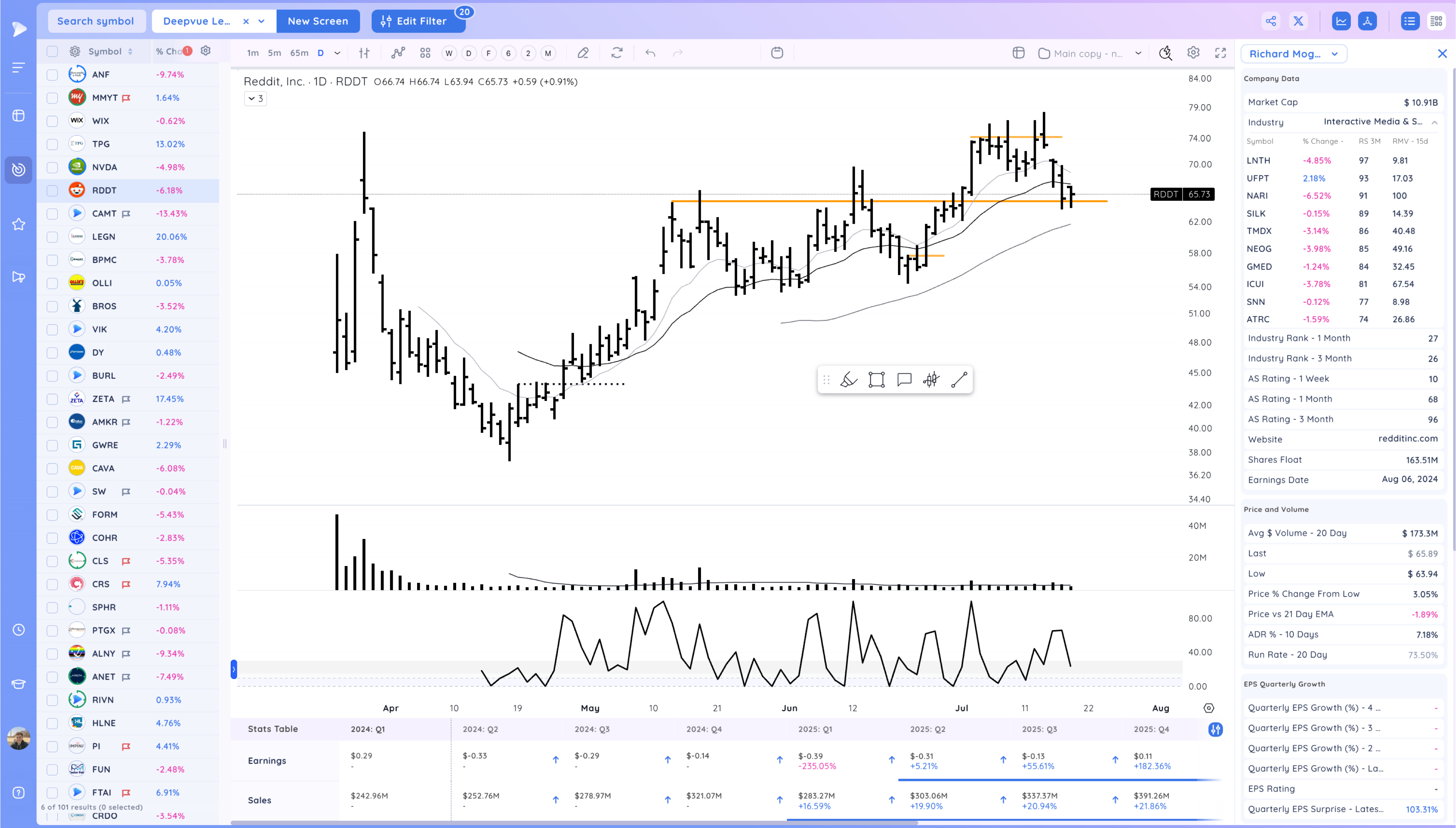The width and height of the screenshot is (1456, 828).
Task: Collapse the Industry expander chevron
Action: click(x=1435, y=122)
